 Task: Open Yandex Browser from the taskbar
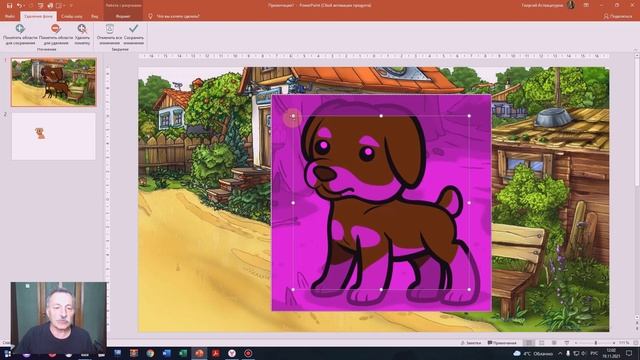coord(232,353)
